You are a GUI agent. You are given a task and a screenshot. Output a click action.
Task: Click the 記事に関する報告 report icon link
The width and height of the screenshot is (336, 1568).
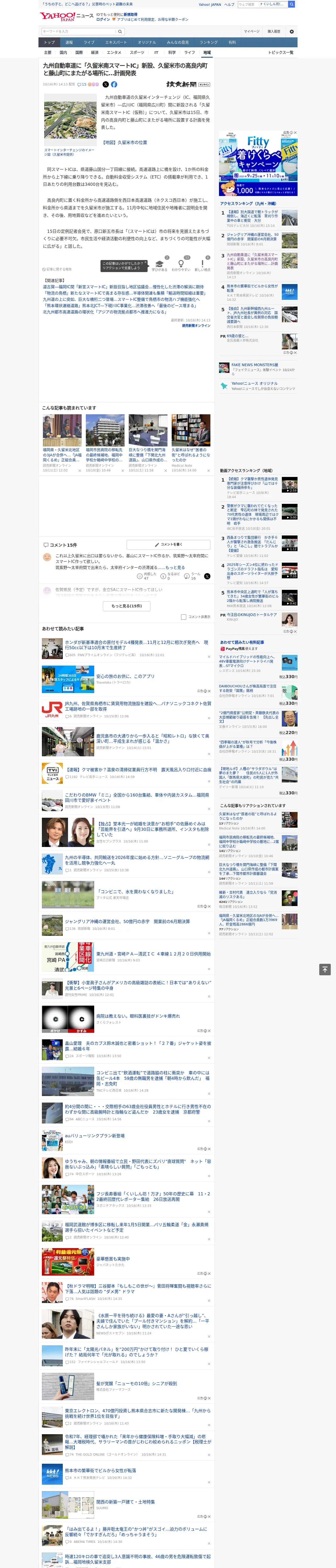tap(57, 269)
